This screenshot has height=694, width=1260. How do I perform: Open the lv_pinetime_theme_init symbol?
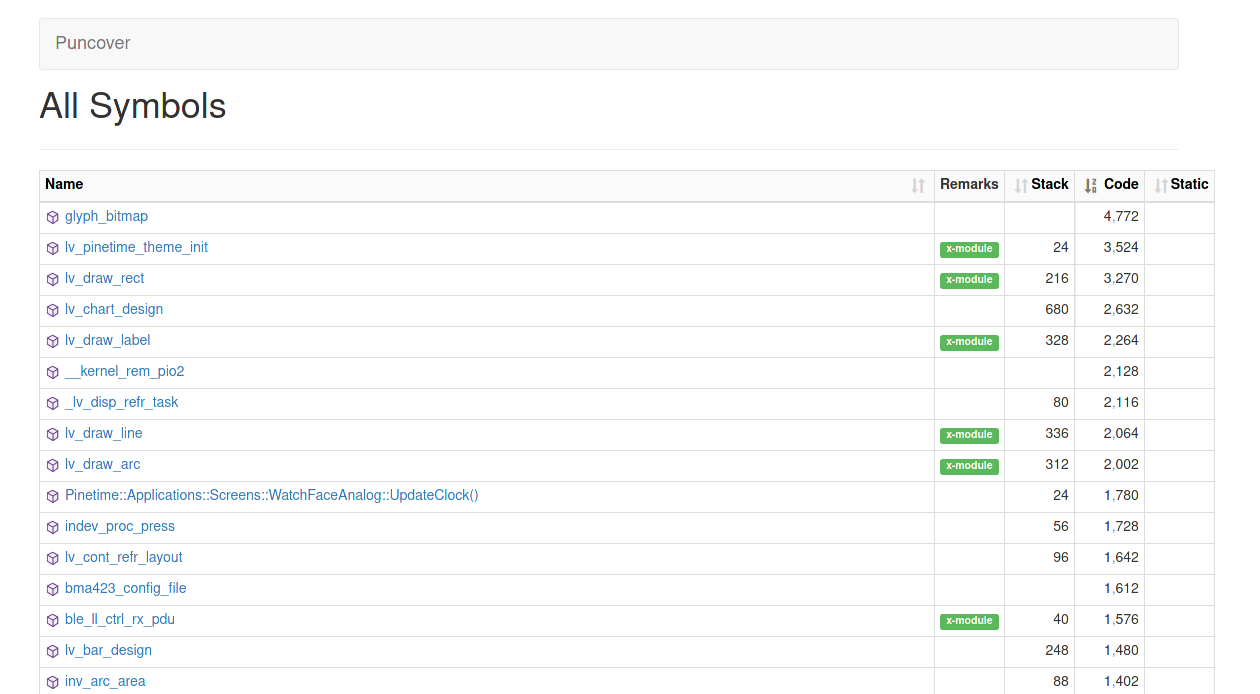click(136, 247)
